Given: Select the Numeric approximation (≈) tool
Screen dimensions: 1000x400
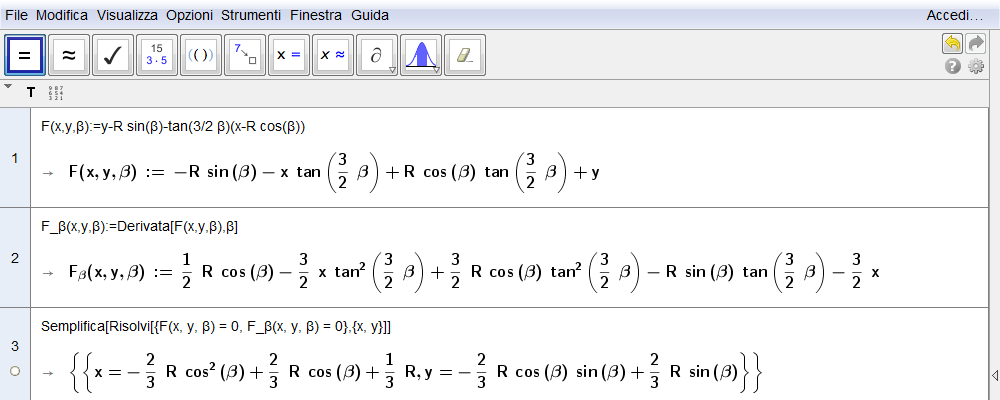Looking at the screenshot, I should (x=69, y=56).
